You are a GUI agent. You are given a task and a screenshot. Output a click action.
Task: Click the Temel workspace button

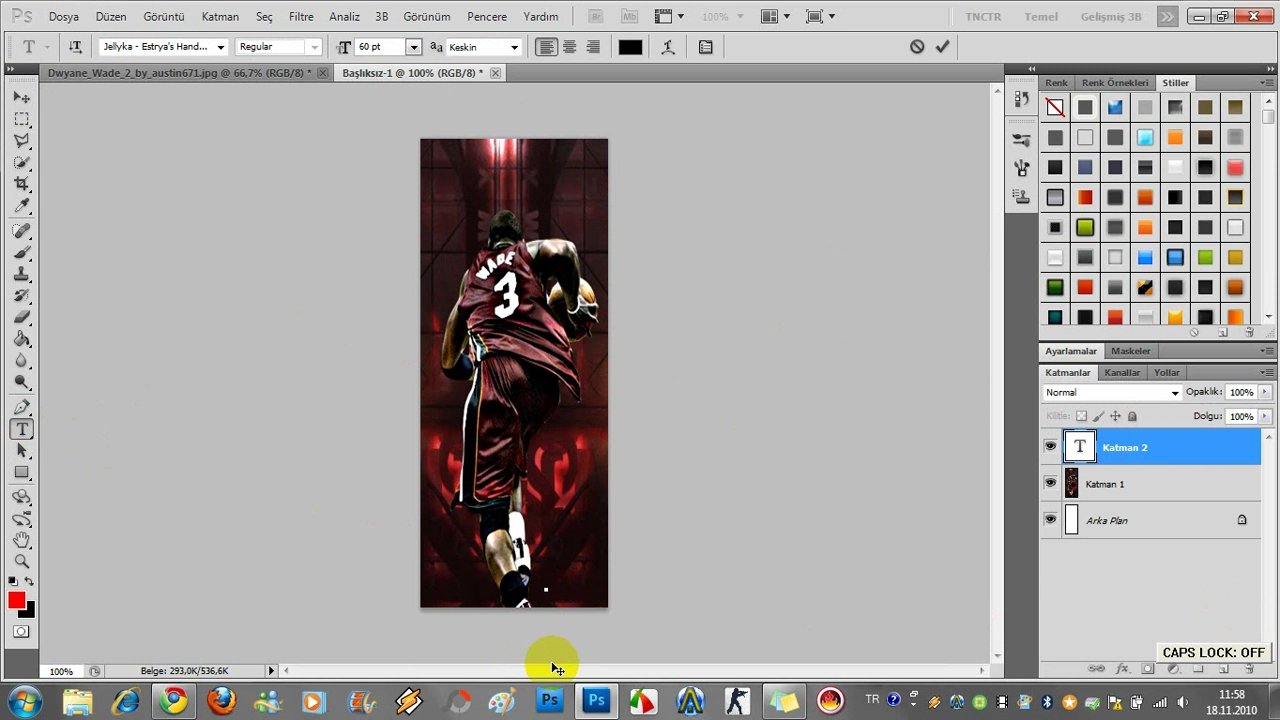pyautogui.click(x=1041, y=17)
